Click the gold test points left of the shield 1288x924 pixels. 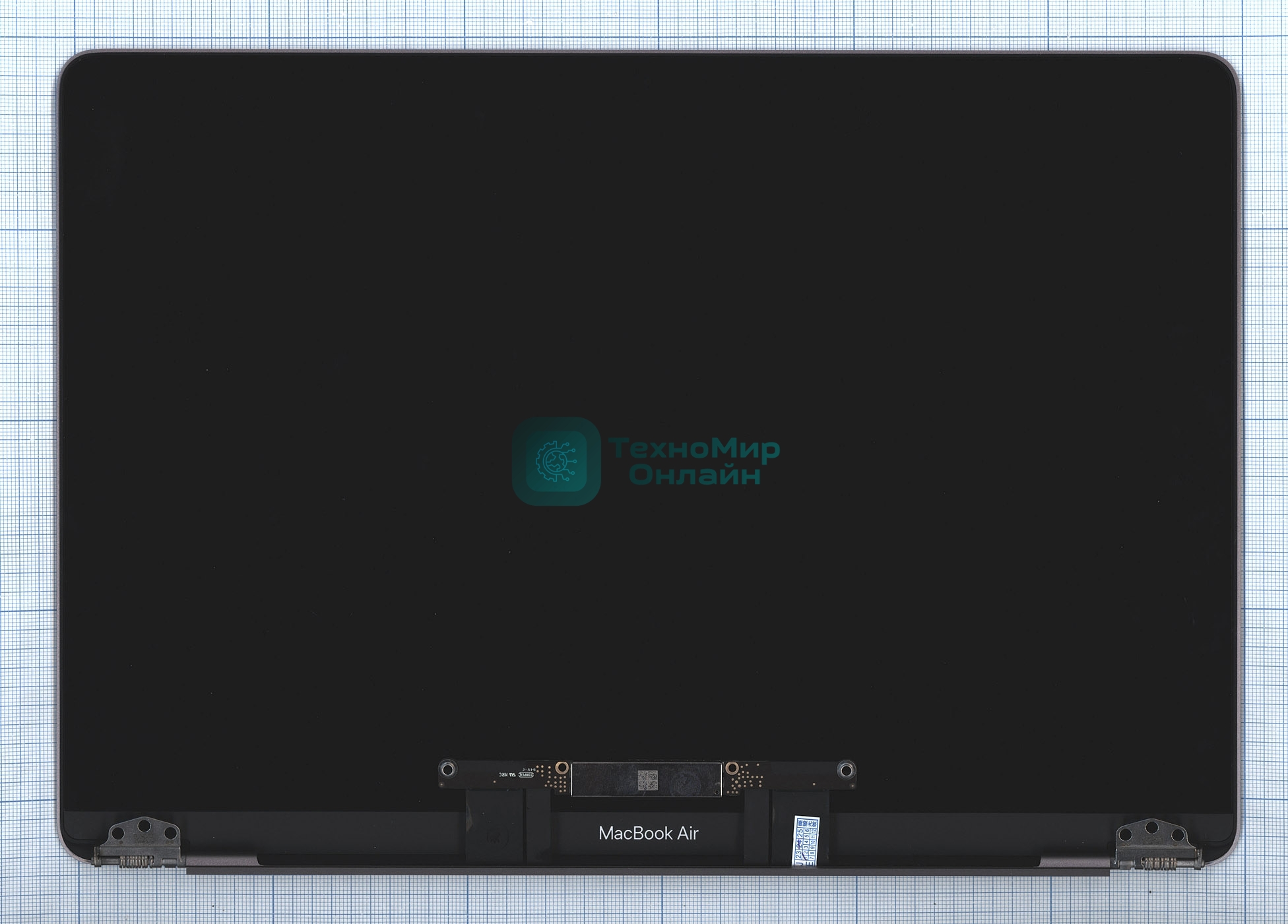point(556,782)
